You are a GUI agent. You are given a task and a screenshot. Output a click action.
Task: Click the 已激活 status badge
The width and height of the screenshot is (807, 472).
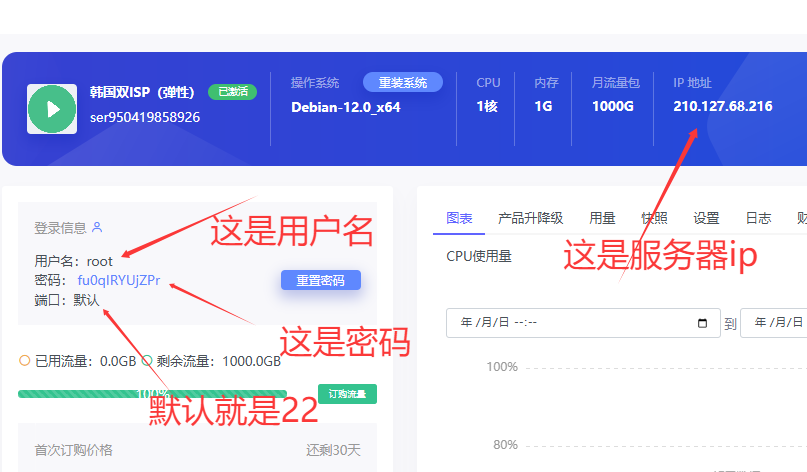[232, 92]
